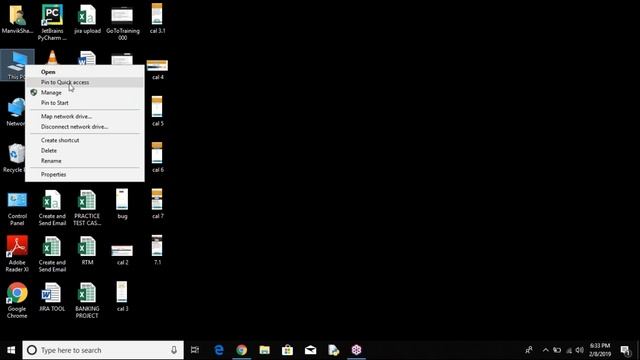Select the cal 5 desktop file
The image size is (640, 360).
(157, 111)
